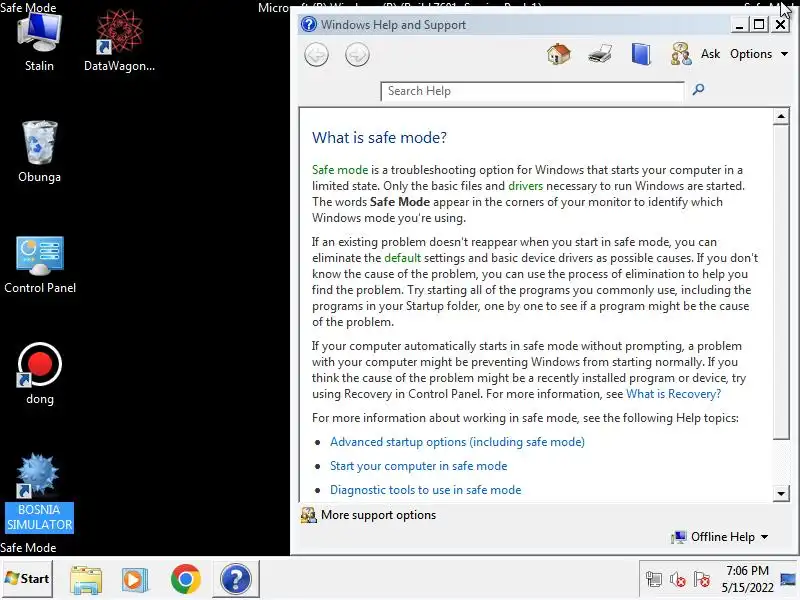Click the Windows Help and Support title icon
The width and height of the screenshot is (800, 600).
click(x=309, y=24)
